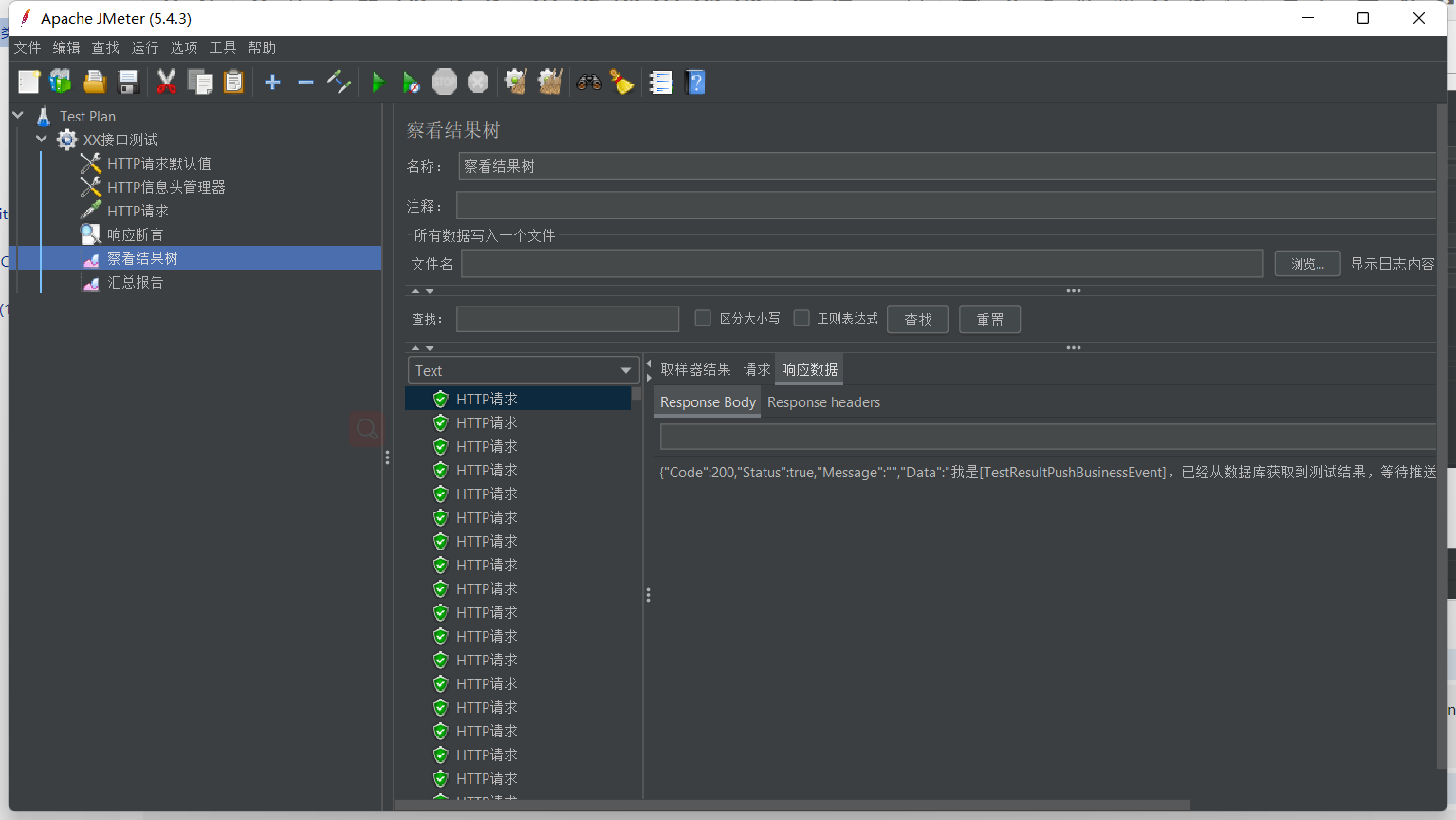
Task: Click the Clear All double broom icon
Action: tap(550, 83)
